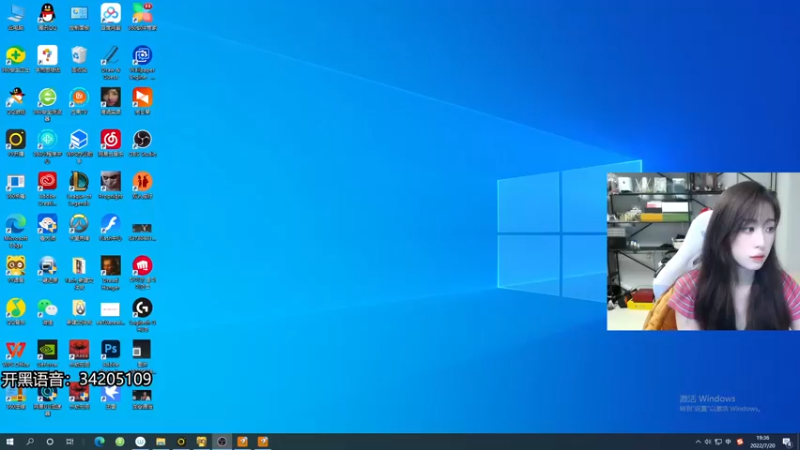800x450 pixels.
Task: Expand hidden system tray icons
Action: (698, 442)
